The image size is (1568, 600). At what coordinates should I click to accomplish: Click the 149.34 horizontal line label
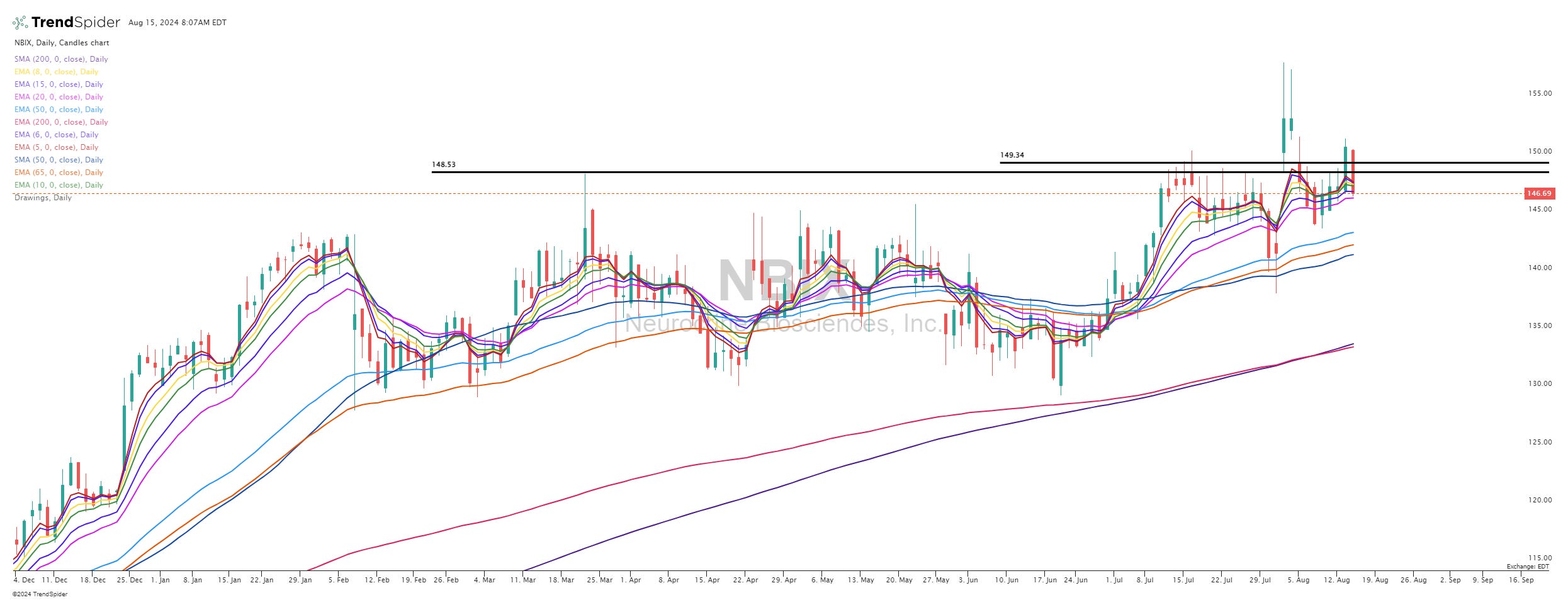click(x=1012, y=155)
